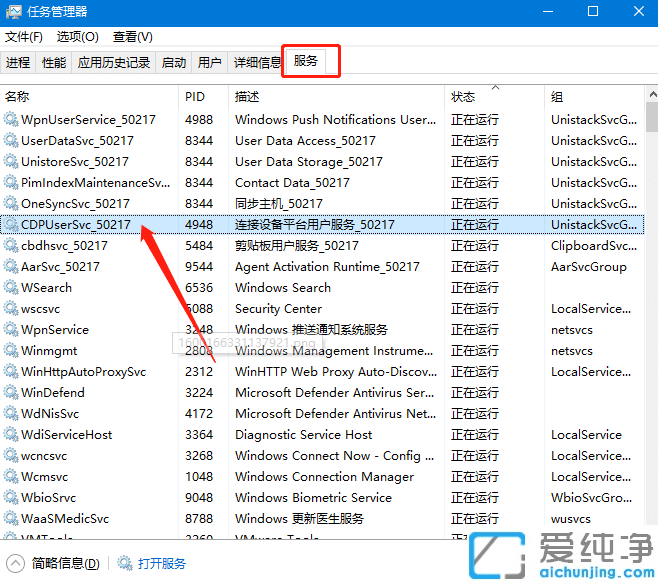Click description Windows Connection Manager

tap(324, 477)
